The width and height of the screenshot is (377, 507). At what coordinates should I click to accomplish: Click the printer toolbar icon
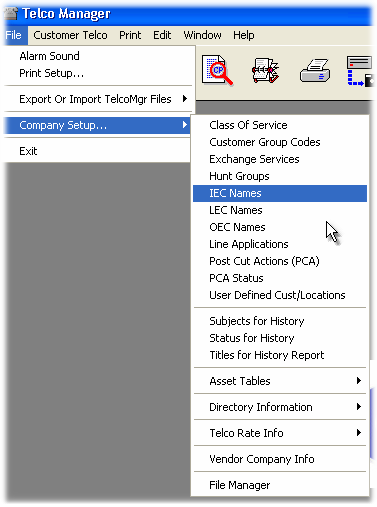tap(315, 70)
